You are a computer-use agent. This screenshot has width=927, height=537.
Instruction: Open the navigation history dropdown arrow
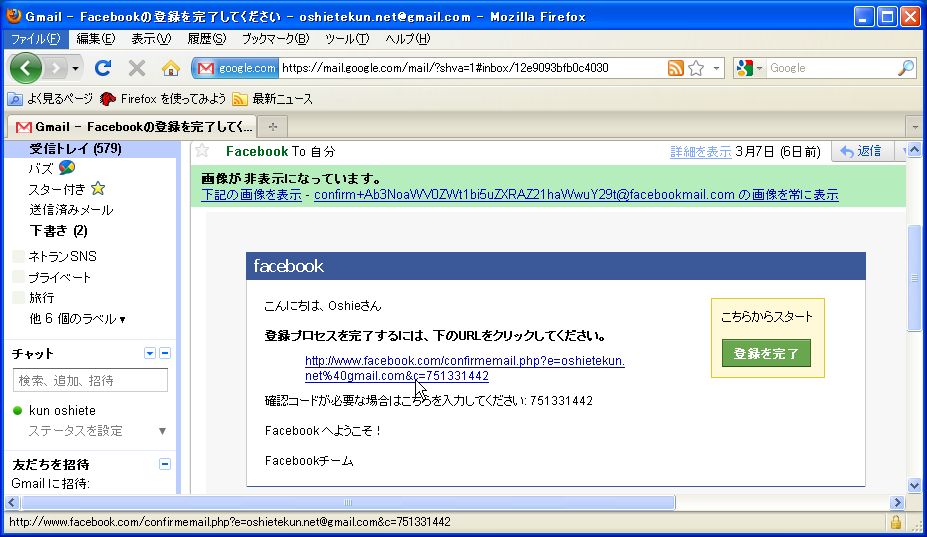(75, 69)
